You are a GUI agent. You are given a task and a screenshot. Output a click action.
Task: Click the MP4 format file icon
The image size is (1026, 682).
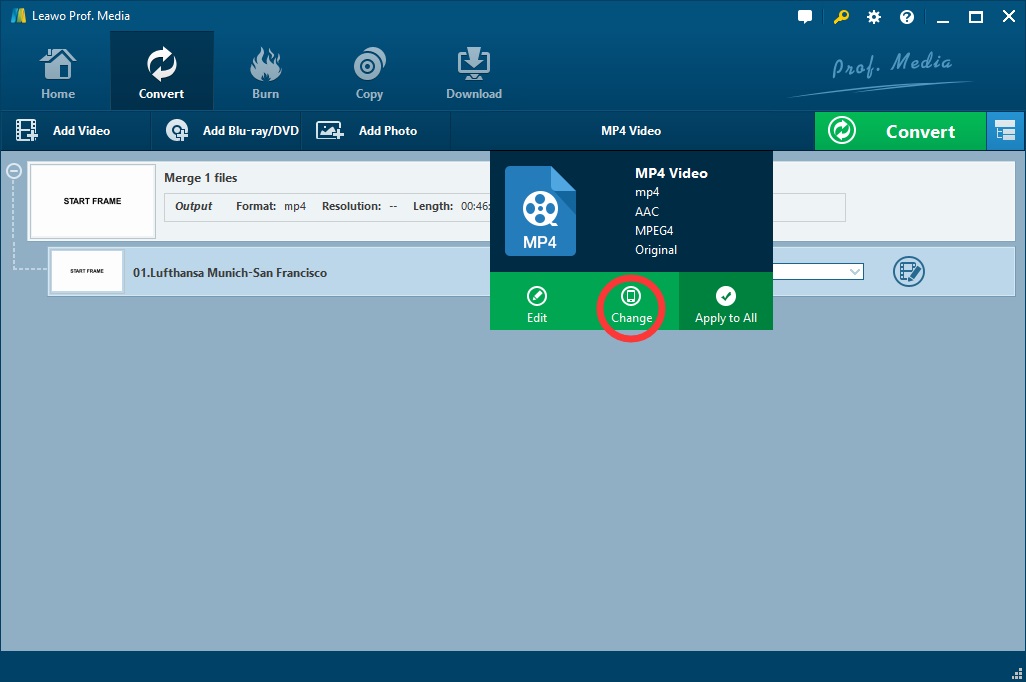click(540, 211)
